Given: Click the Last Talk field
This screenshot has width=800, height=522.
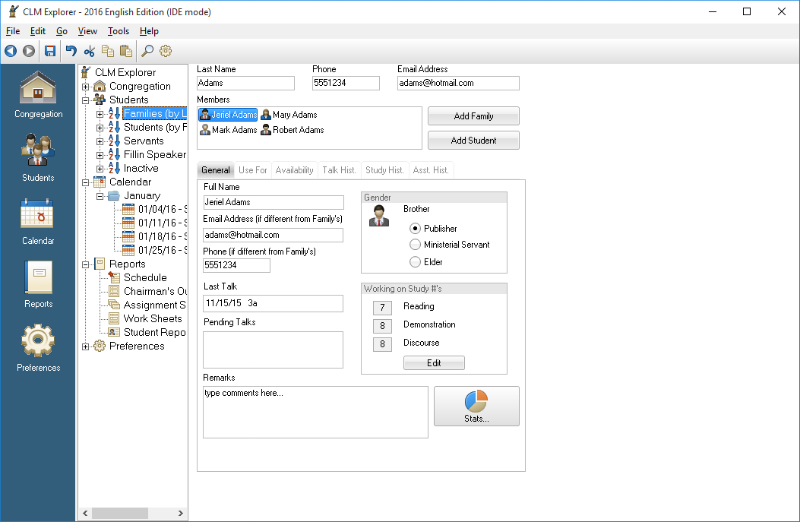Looking at the screenshot, I should click(273, 303).
